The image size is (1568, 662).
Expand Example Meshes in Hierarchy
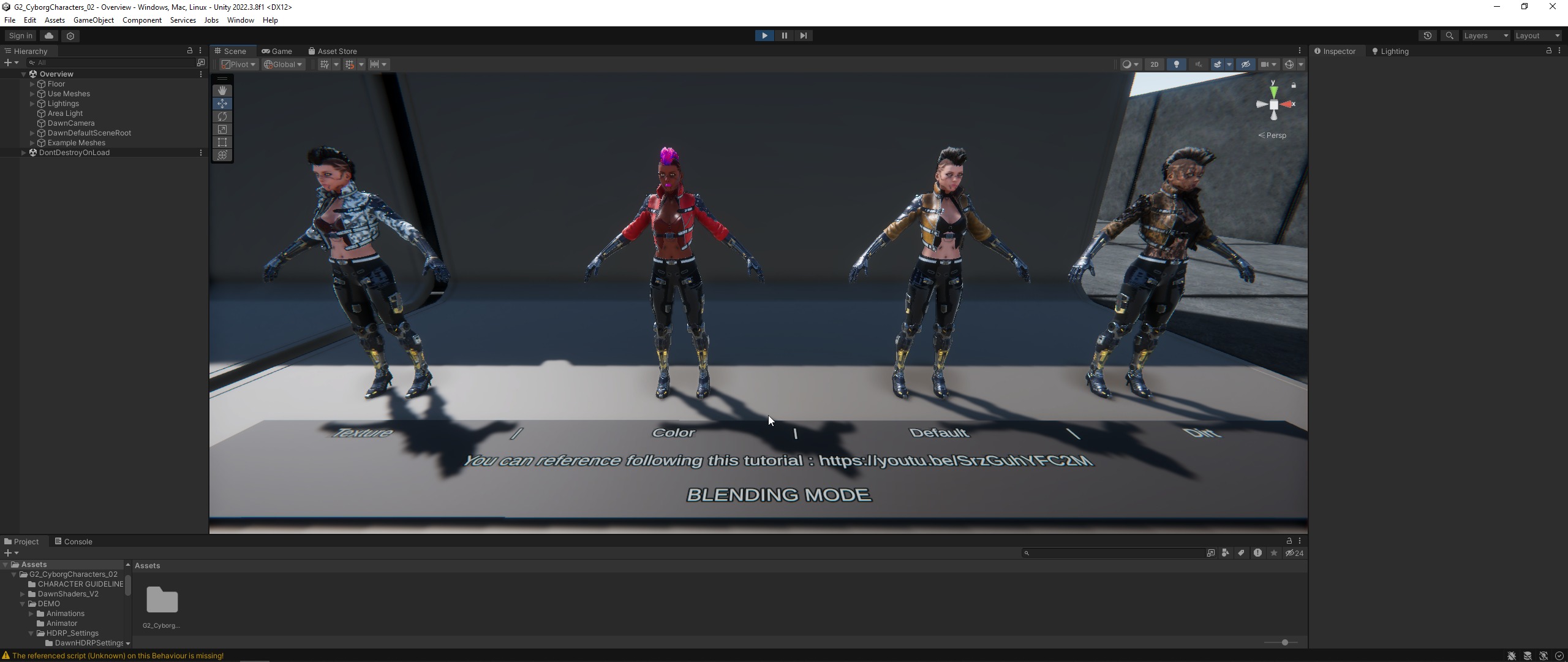click(x=32, y=143)
